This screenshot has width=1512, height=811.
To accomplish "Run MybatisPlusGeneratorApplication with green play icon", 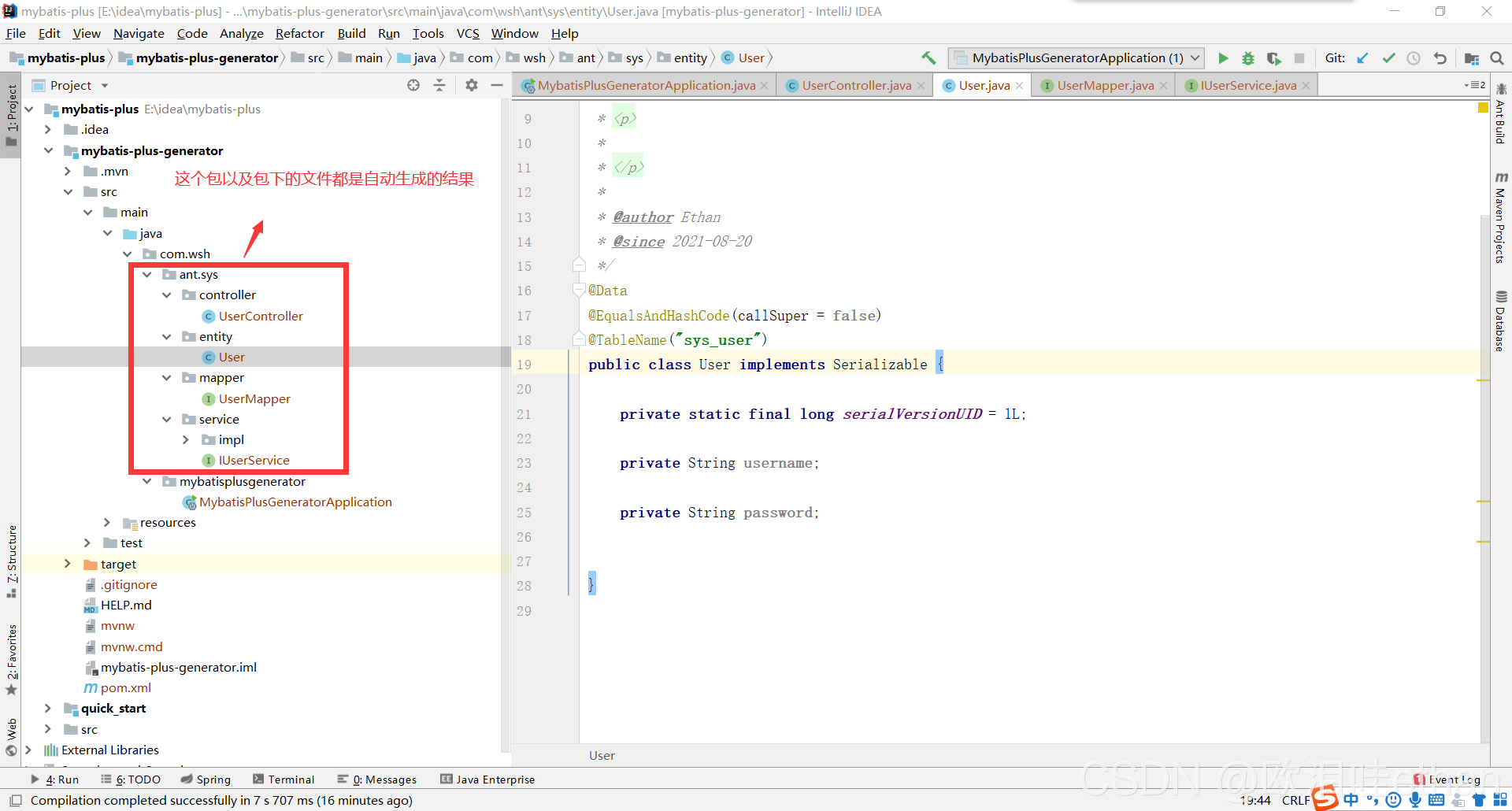I will [1223, 58].
